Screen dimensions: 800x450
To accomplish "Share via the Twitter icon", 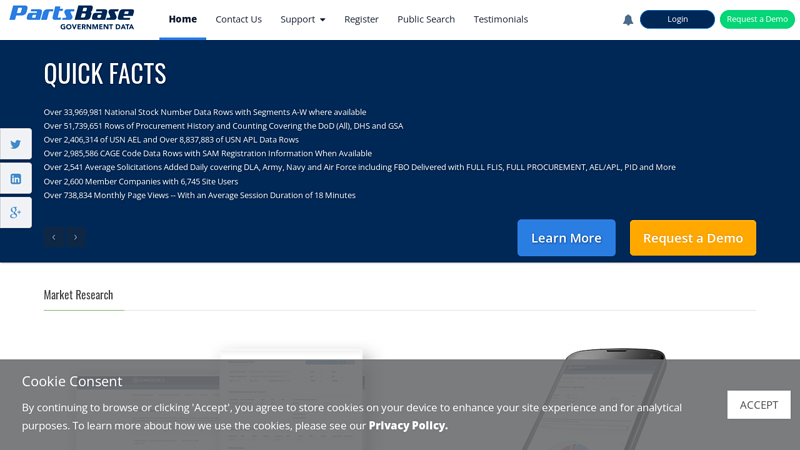I will pyautogui.click(x=16, y=144).
